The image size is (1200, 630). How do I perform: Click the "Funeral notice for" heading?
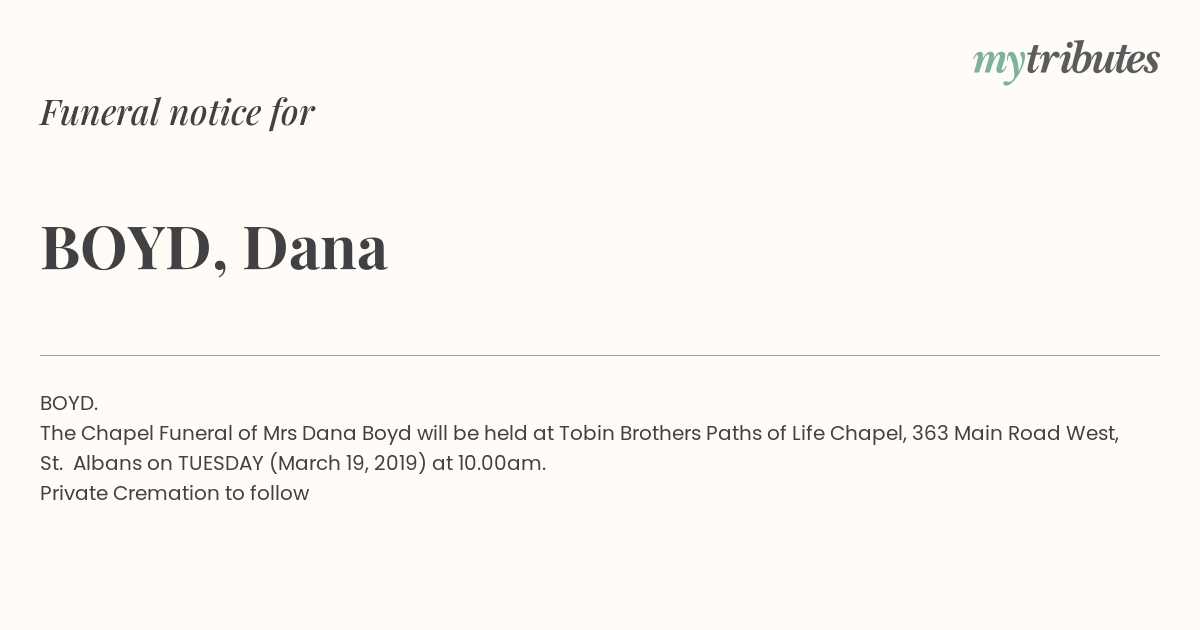(177, 112)
